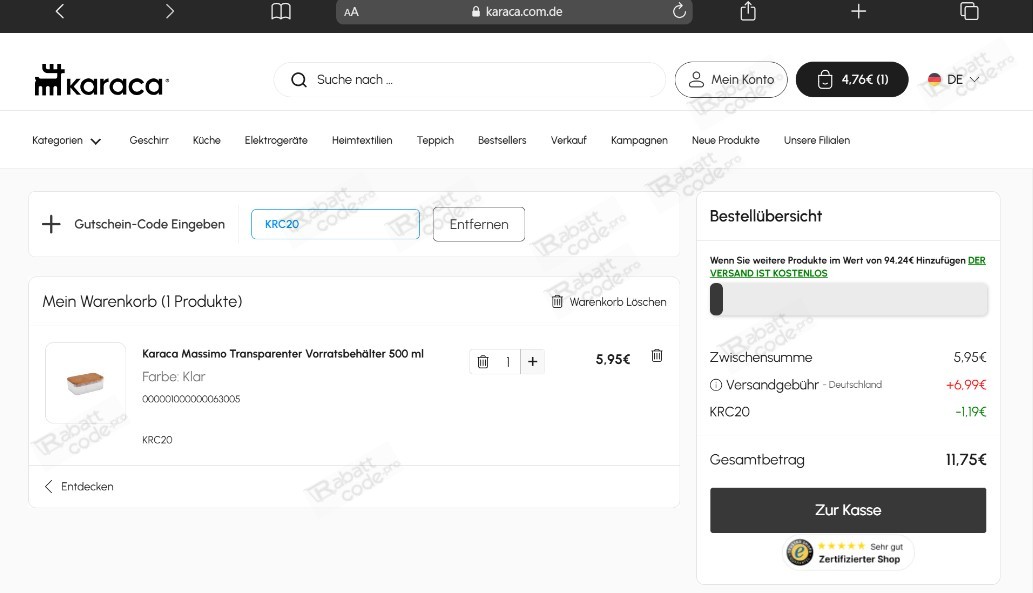Open the Trusted Shops Zertifizierter Shop badge
This screenshot has width=1033, height=593.
coord(848,552)
